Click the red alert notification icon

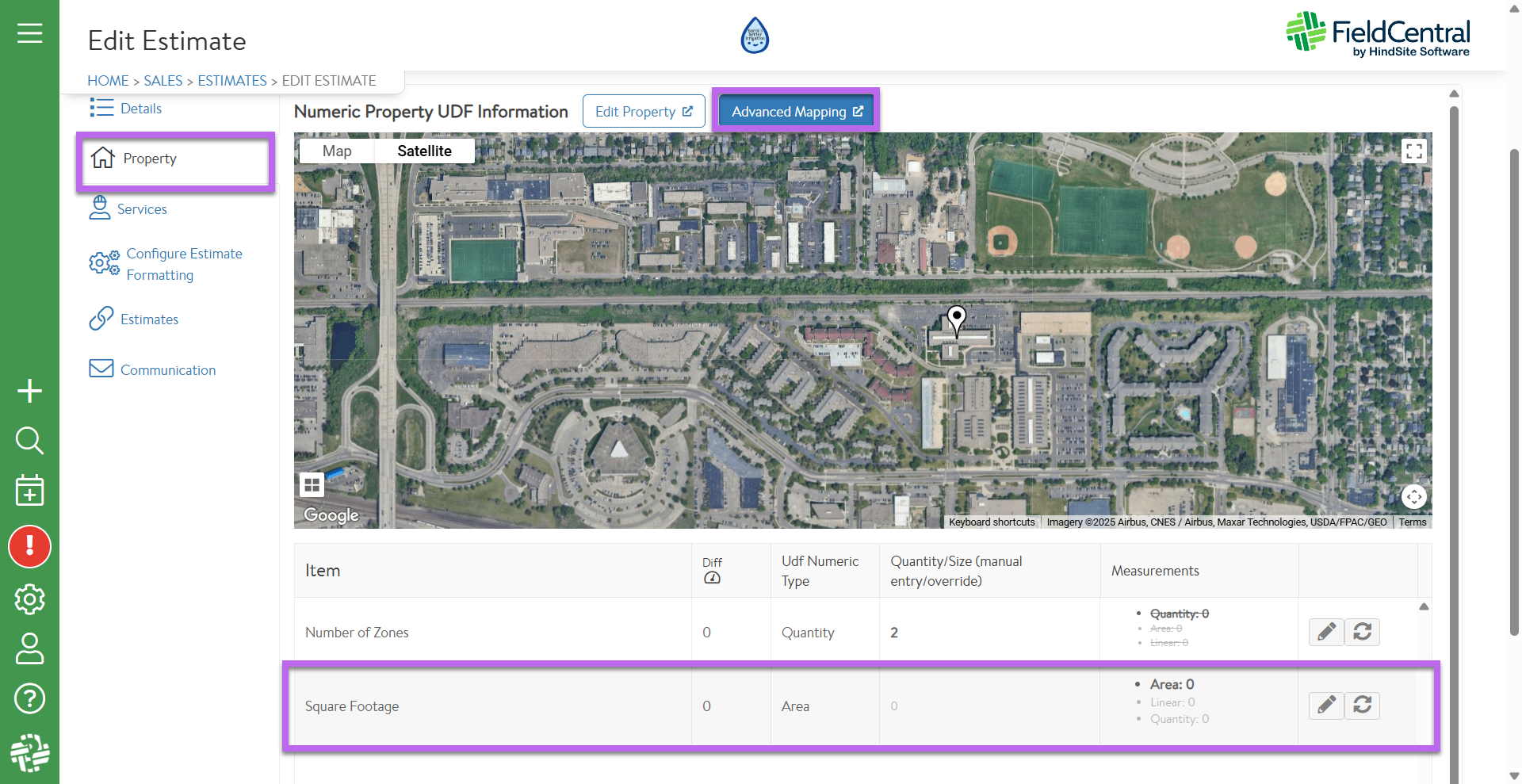(29, 546)
